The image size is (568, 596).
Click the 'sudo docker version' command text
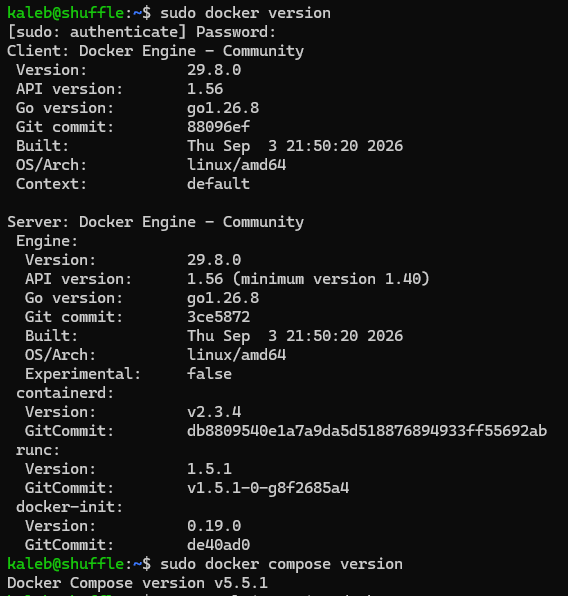245,13
